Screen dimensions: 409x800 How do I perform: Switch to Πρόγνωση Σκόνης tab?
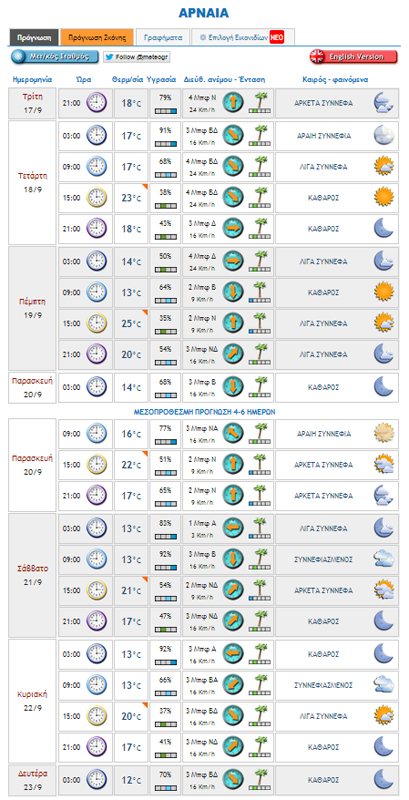coord(97,38)
